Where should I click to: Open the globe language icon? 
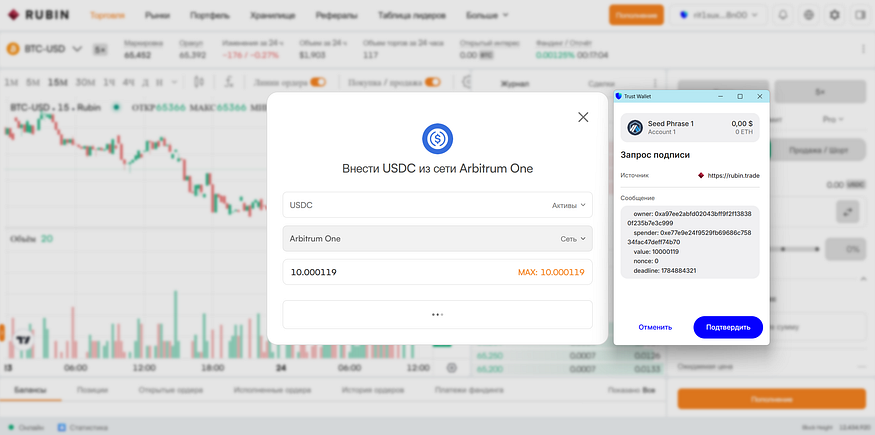coord(809,15)
